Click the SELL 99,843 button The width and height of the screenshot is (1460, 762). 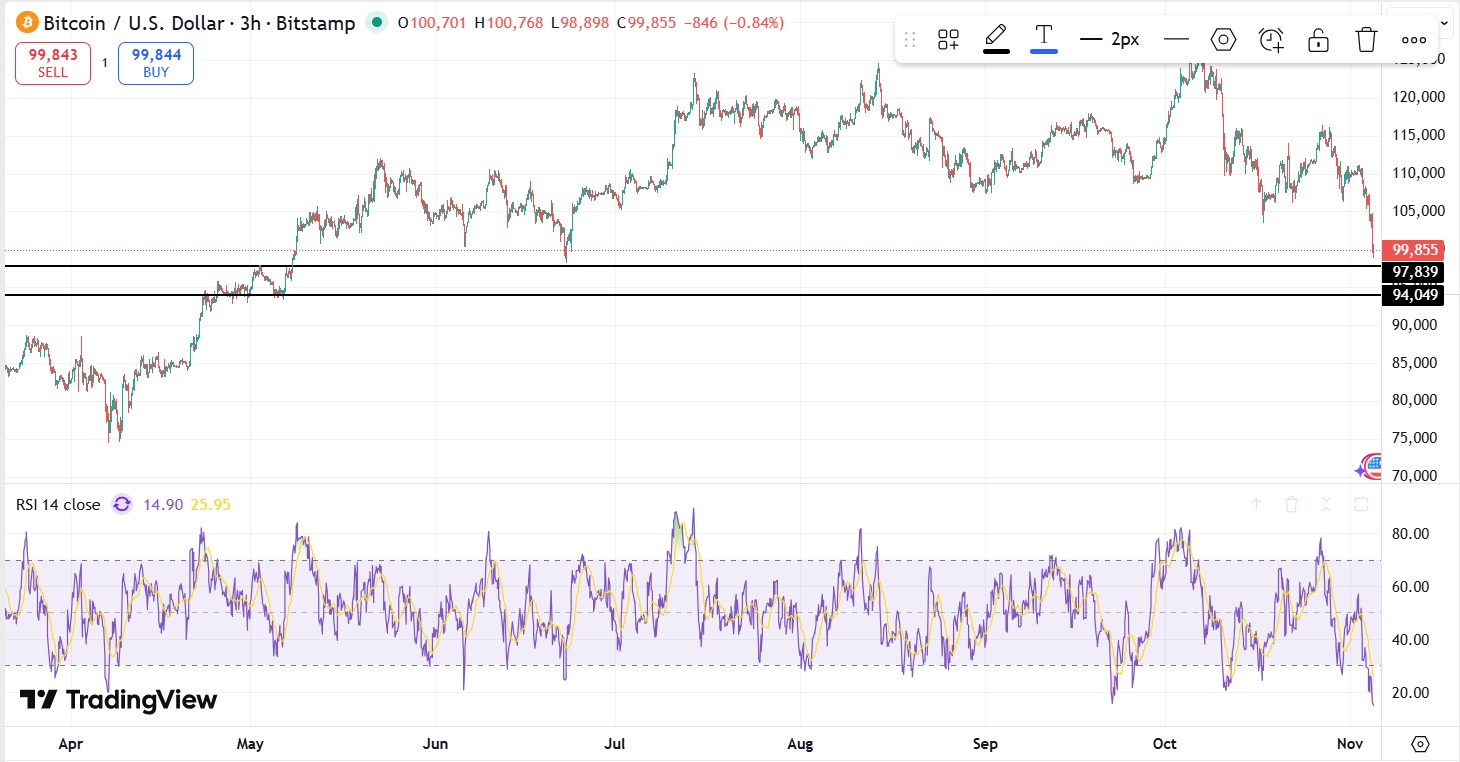coord(53,63)
